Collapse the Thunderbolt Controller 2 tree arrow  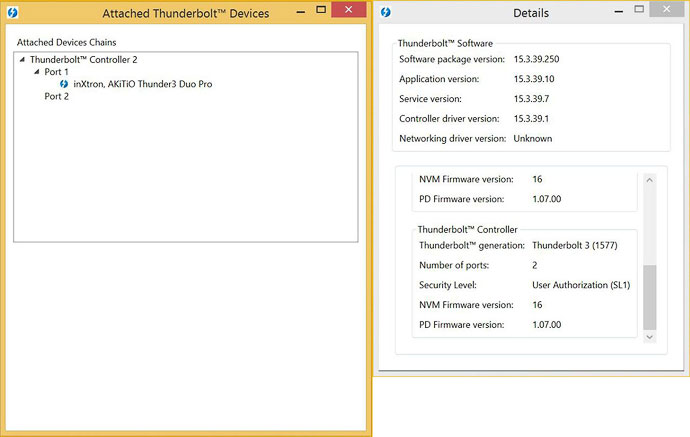23,60
